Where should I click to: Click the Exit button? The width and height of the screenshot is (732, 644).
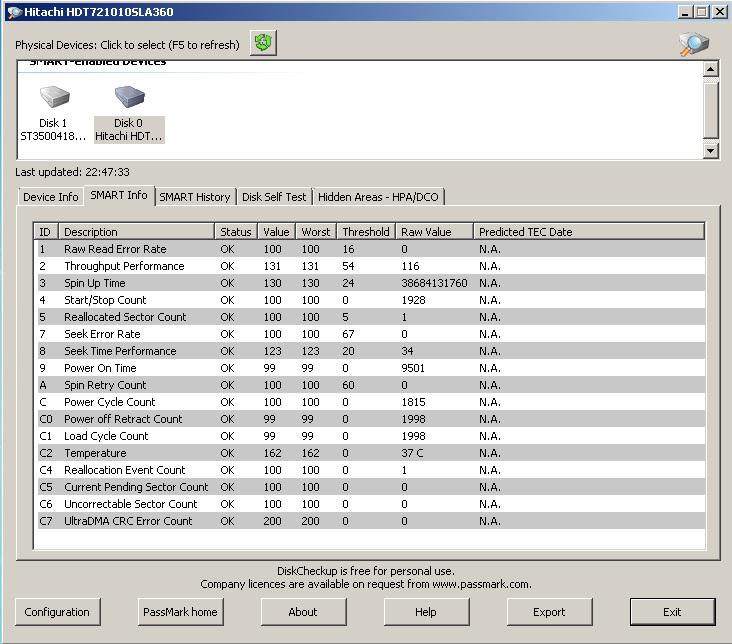coord(672,612)
